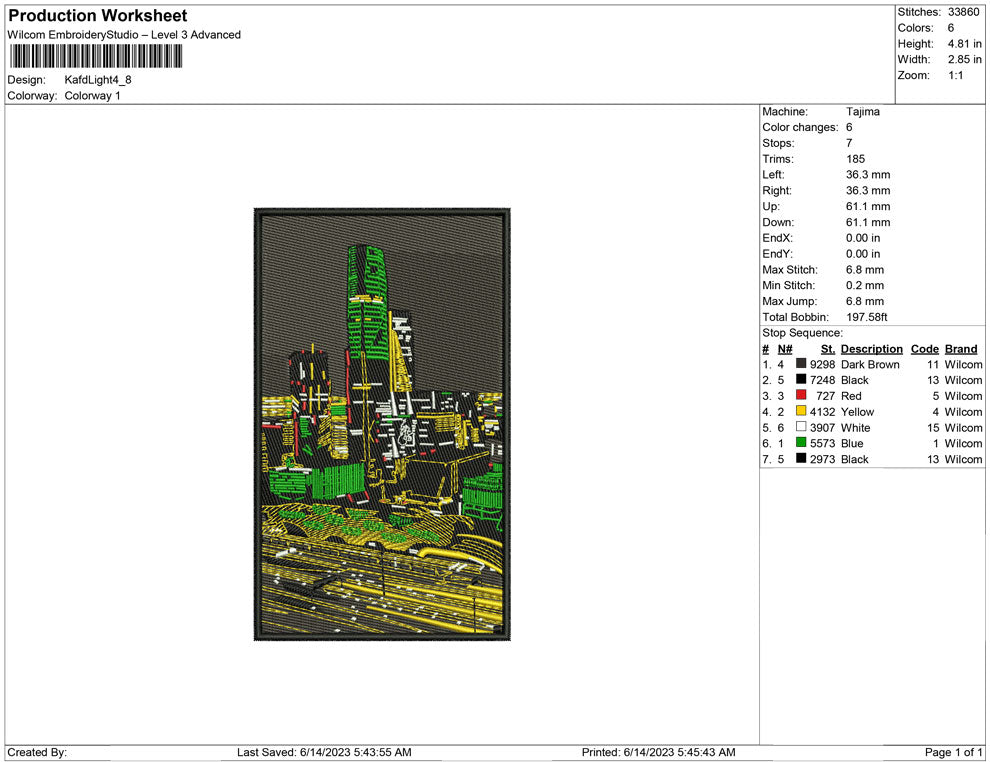Click the Width value '2.85 in'
The height and width of the screenshot is (762, 990).
(964, 59)
